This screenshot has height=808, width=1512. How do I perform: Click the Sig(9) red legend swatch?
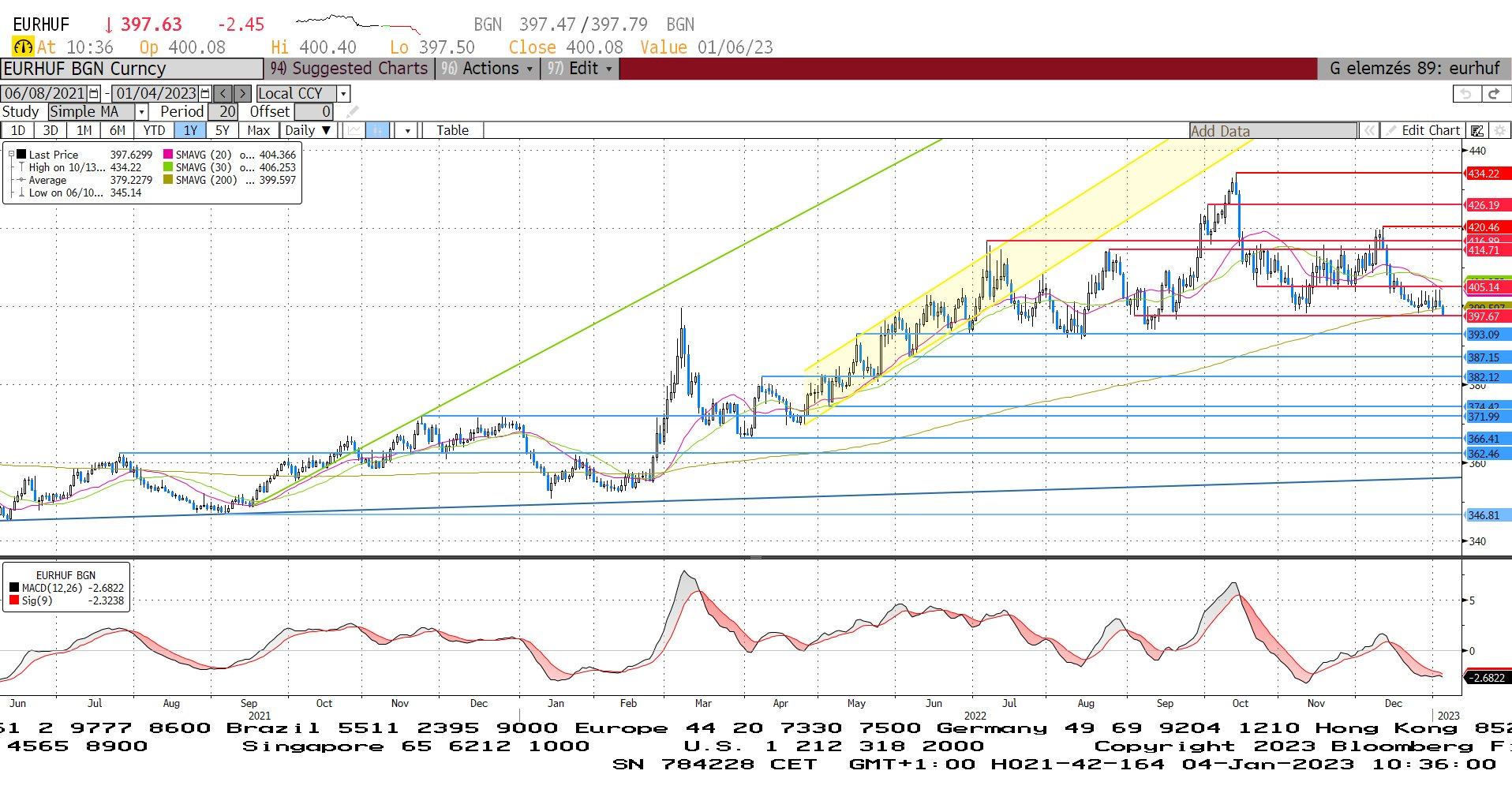tap(14, 600)
